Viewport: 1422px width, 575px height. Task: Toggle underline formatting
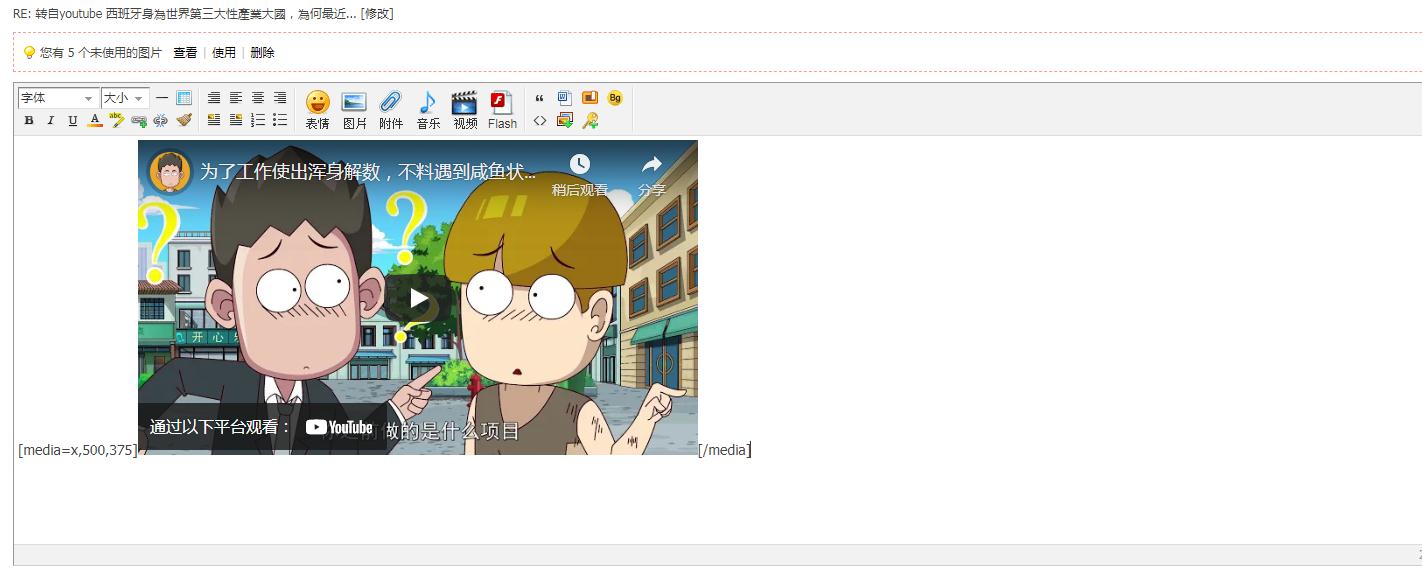[73, 121]
